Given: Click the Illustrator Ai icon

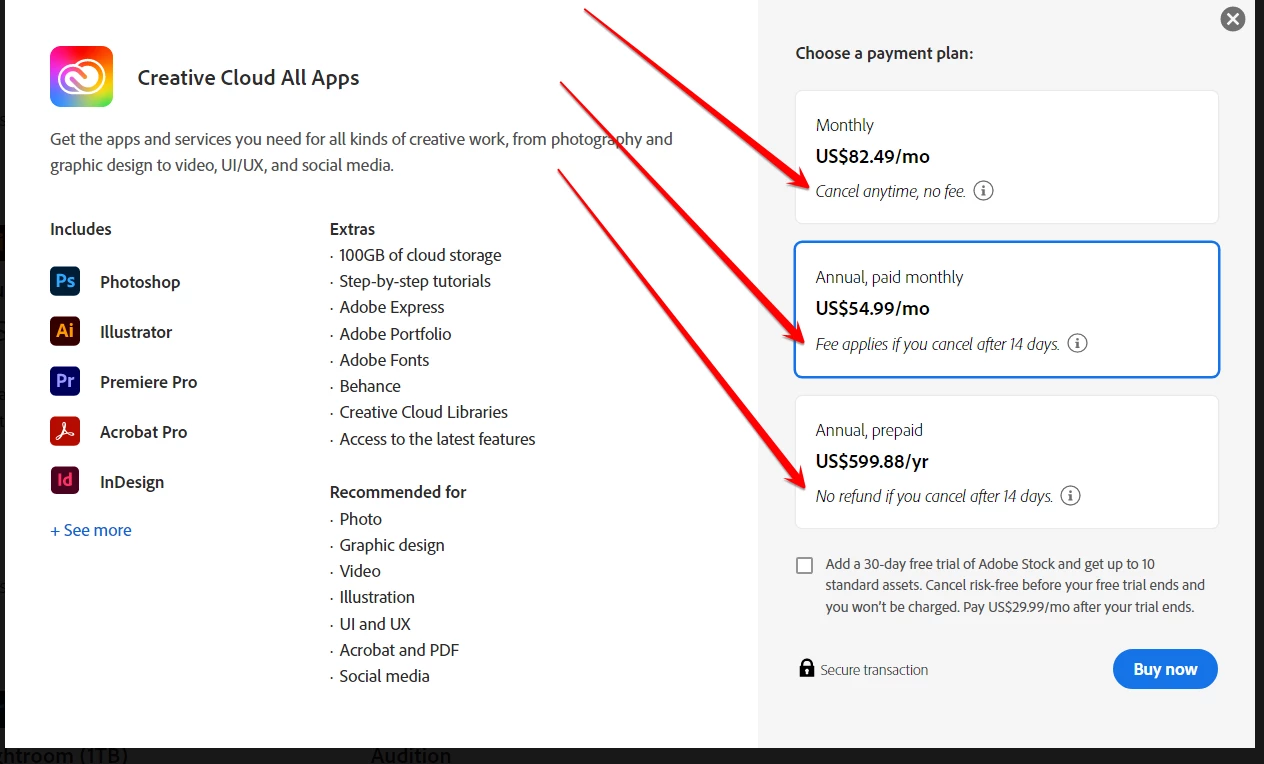Looking at the screenshot, I should point(65,331).
